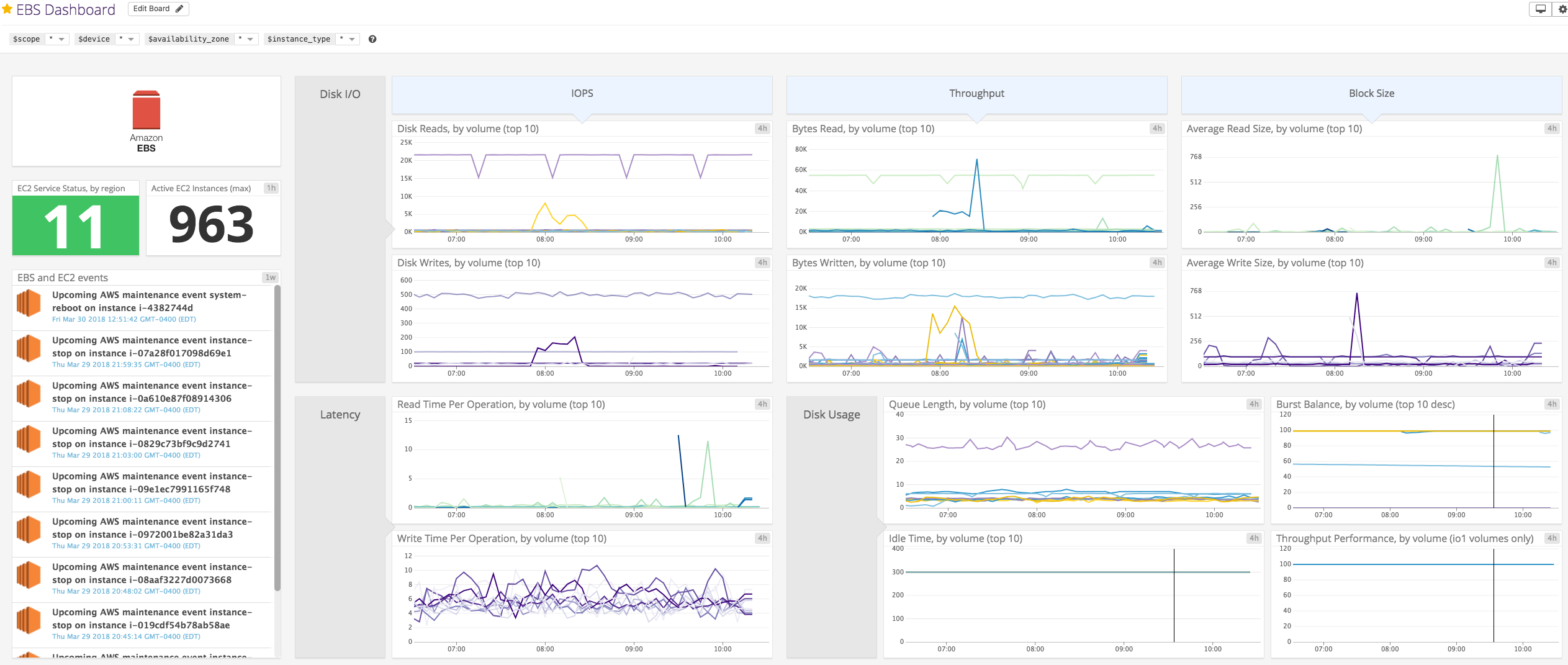Select the Throughput group header tab
The height and width of the screenshot is (665, 1568).
click(x=976, y=93)
